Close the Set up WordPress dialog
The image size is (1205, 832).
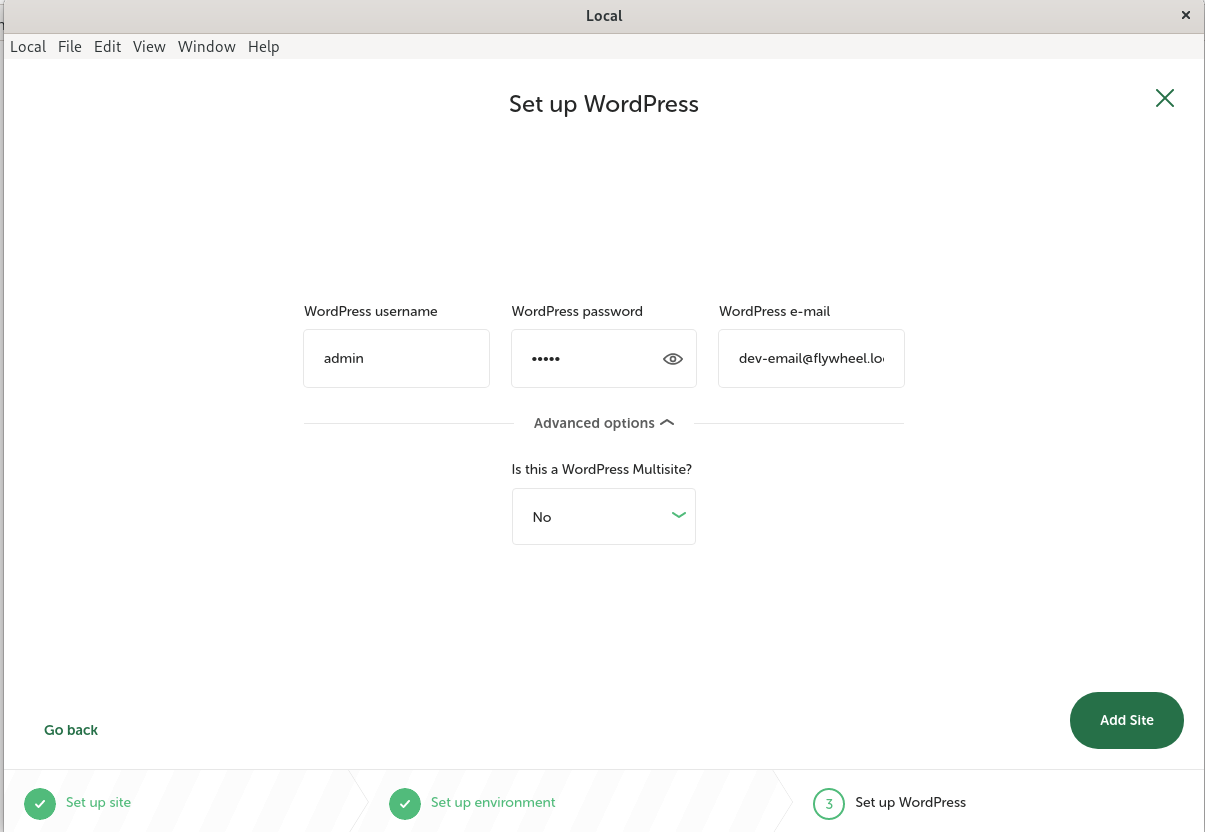pyautogui.click(x=1164, y=98)
